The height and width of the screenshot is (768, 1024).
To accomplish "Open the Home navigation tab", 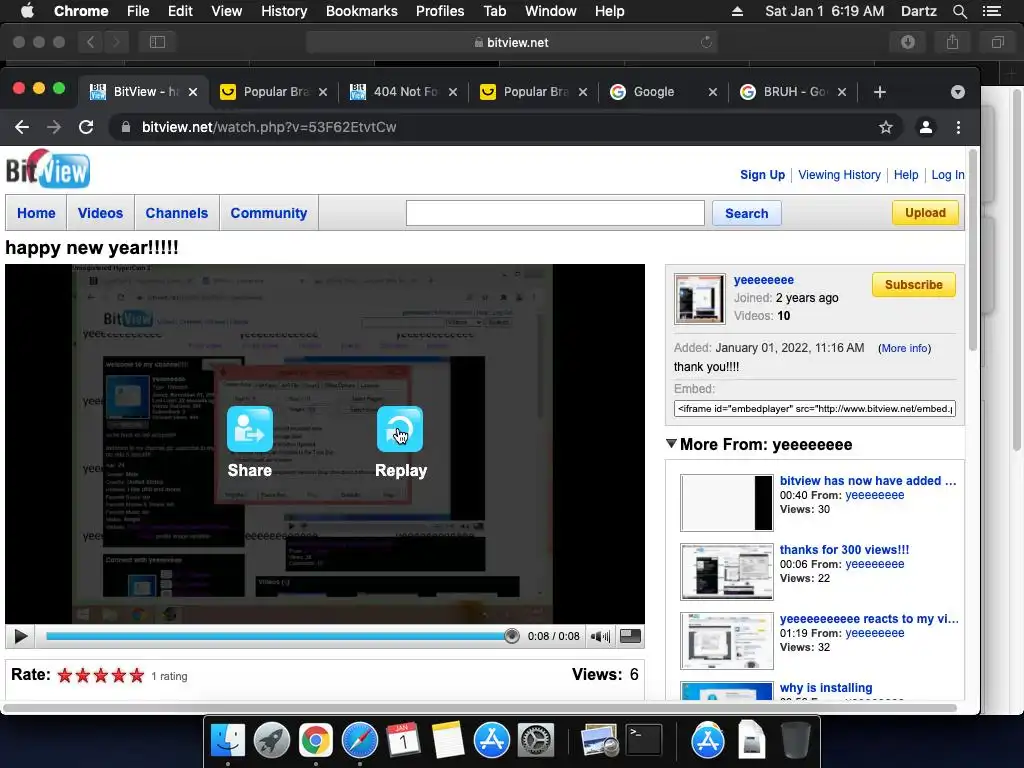I will point(36,213).
